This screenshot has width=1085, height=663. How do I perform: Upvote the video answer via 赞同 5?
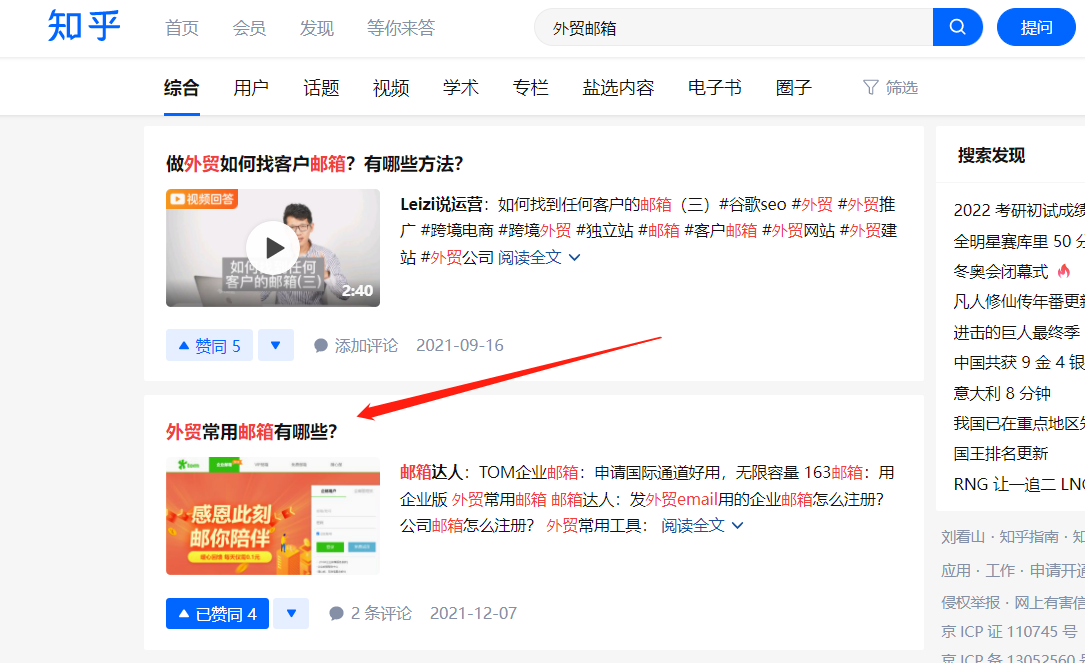(x=209, y=344)
